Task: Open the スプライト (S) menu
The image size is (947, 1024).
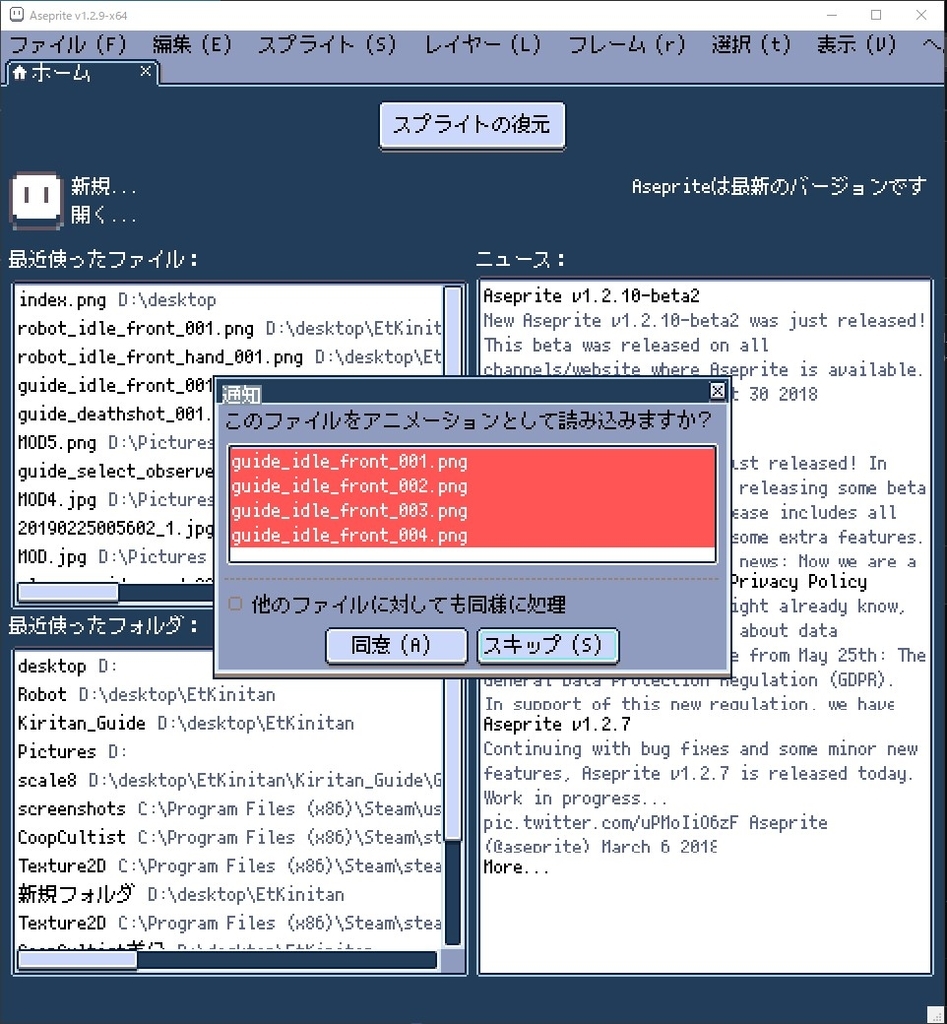Action: point(327,45)
